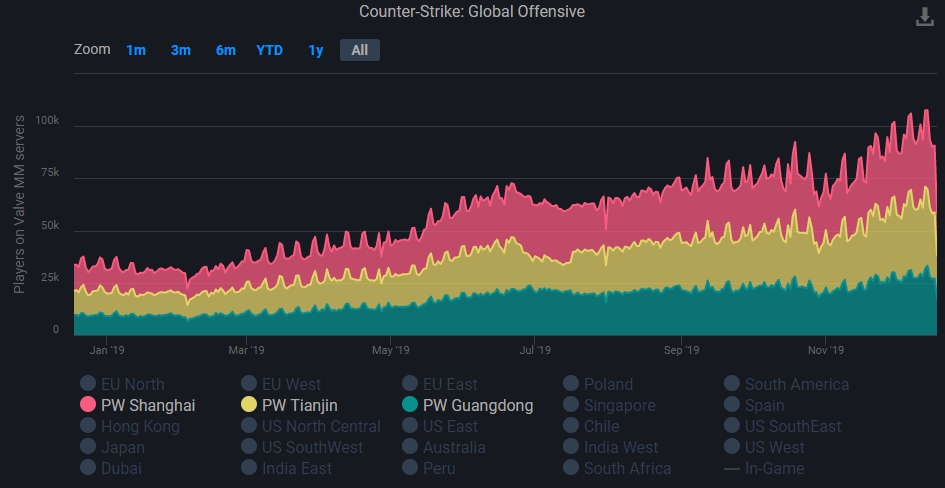Click the Zoom label

pos(92,49)
